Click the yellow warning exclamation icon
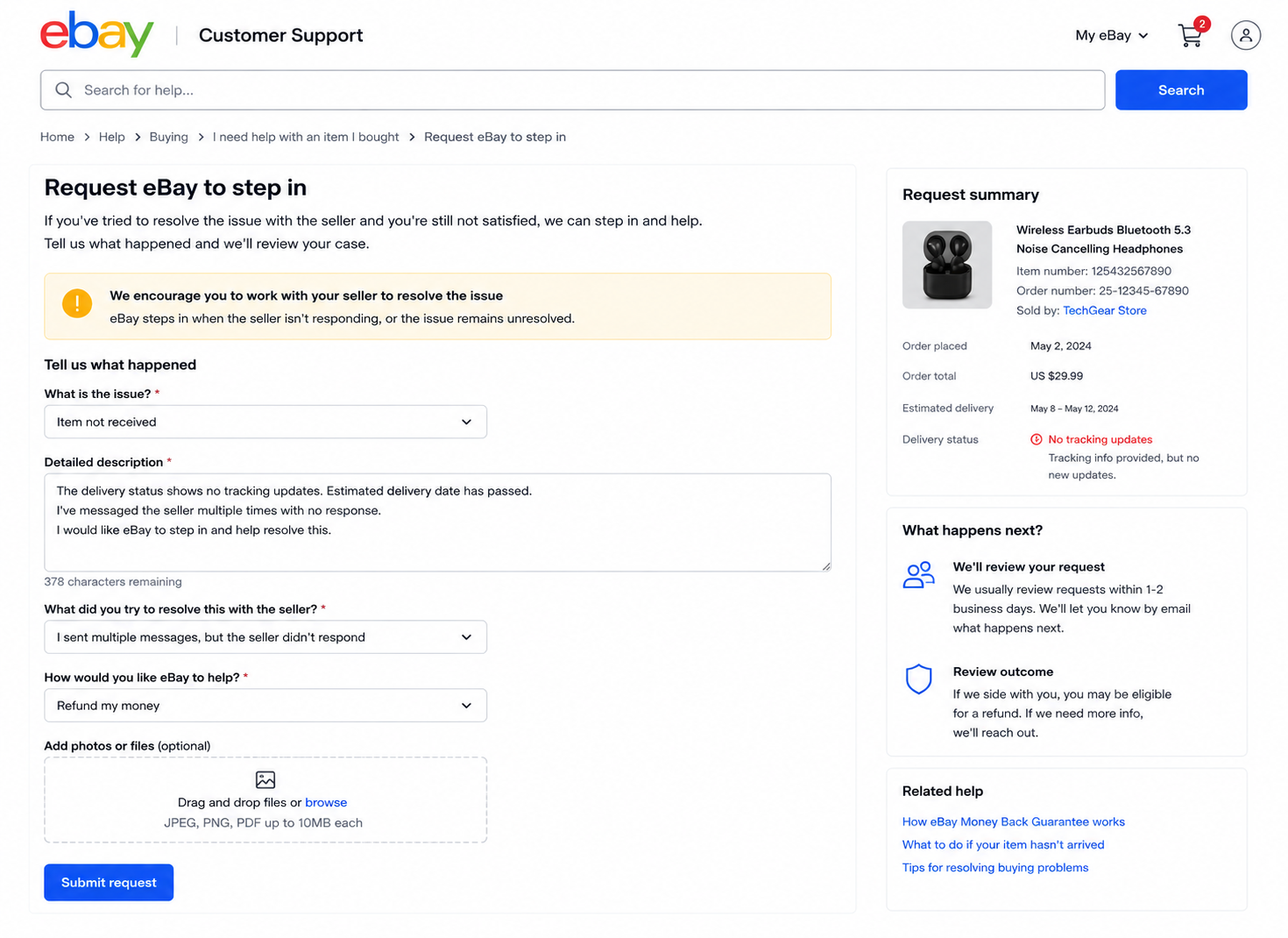Viewport: 1288px width, 938px height. pos(77,303)
